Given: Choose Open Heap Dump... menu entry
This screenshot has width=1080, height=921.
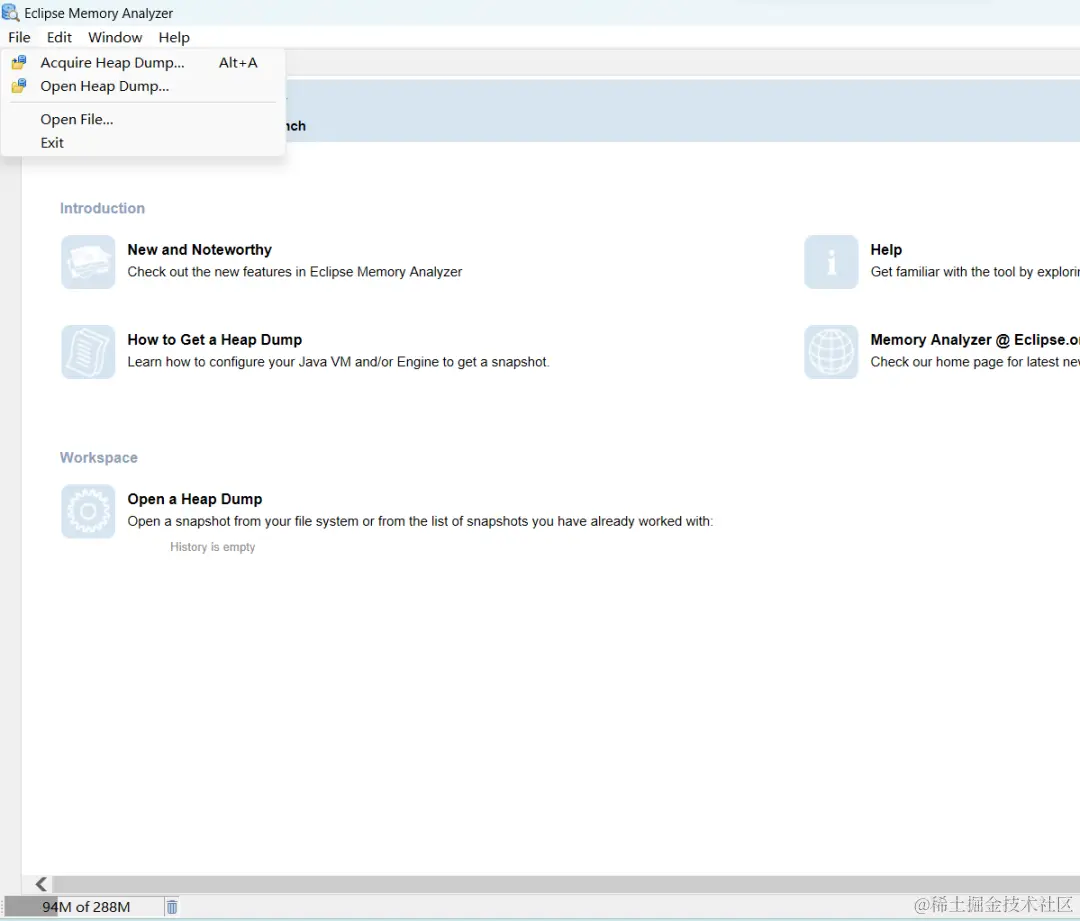Looking at the screenshot, I should pos(143,86).
